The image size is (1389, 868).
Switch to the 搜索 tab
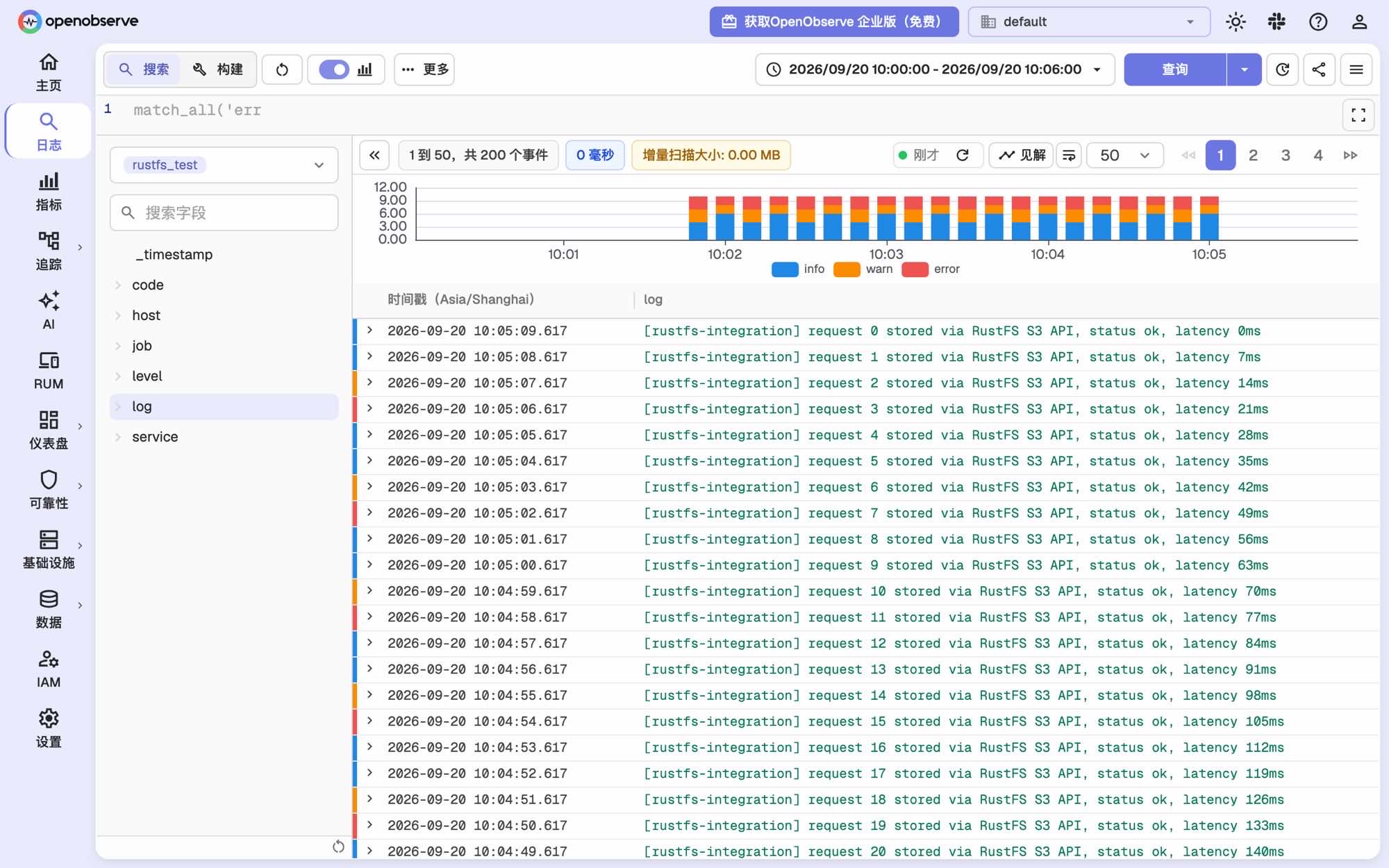(x=144, y=69)
